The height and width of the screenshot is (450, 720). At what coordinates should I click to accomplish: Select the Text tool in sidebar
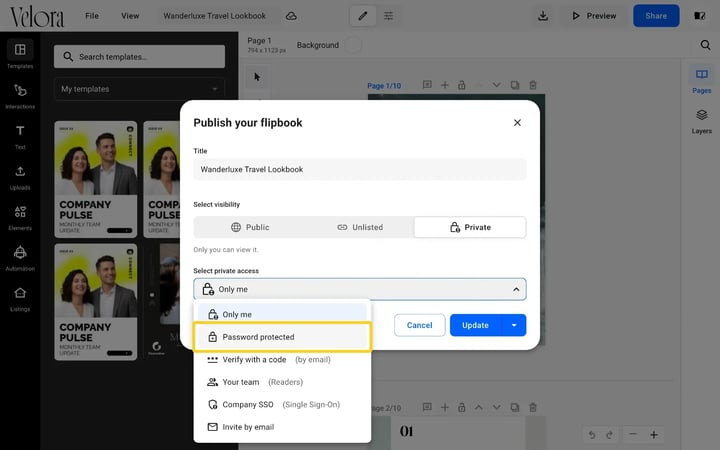(20, 136)
